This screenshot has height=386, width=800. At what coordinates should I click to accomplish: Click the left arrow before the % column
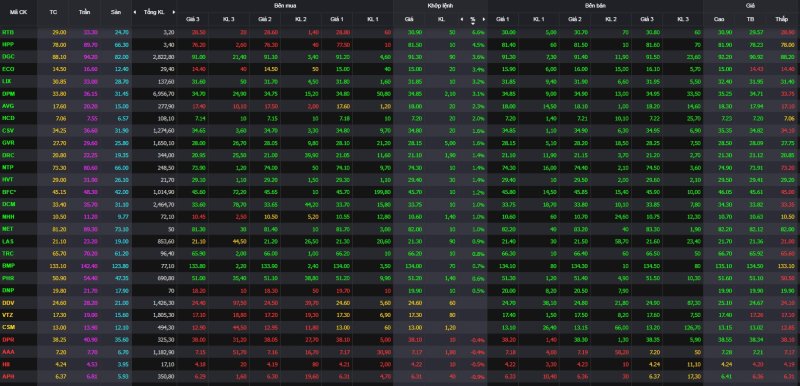pyautogui.click(x=462, y=19)
